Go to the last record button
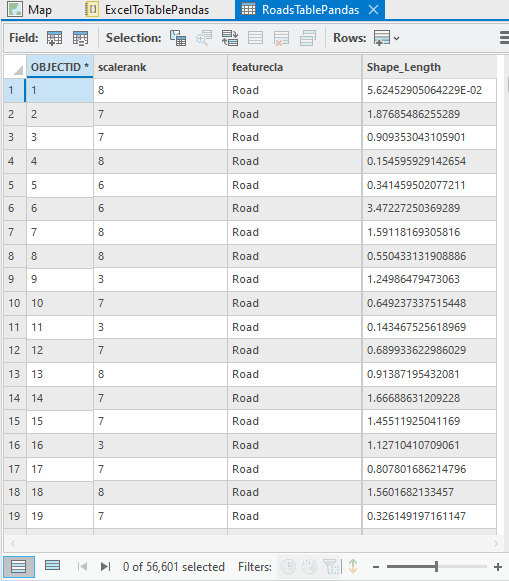The height and width of the screenshot is (581, 509). pos(106,567)
